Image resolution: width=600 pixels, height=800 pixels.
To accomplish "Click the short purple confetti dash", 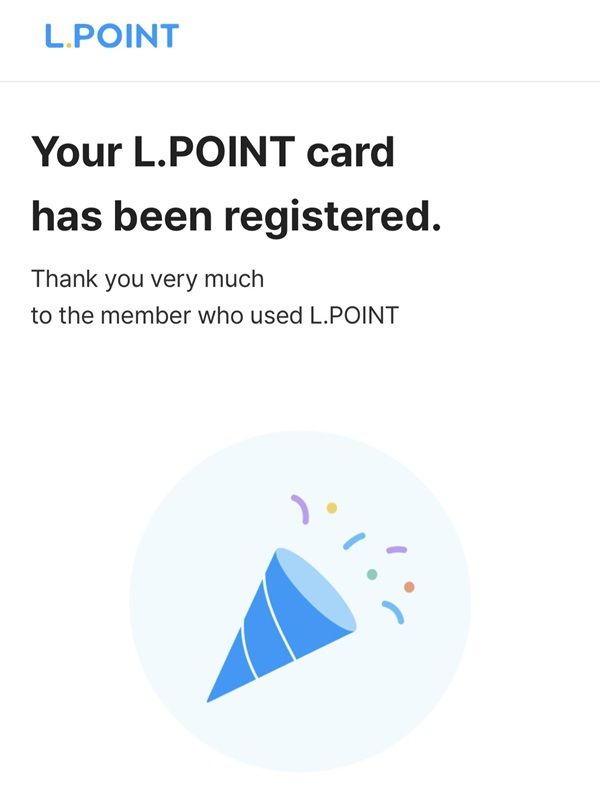I will click(x=396, y=549).
